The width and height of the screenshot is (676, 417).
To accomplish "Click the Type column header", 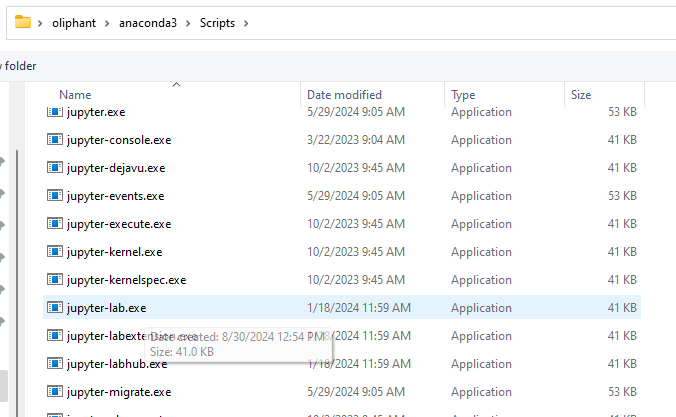I will 463,95.
